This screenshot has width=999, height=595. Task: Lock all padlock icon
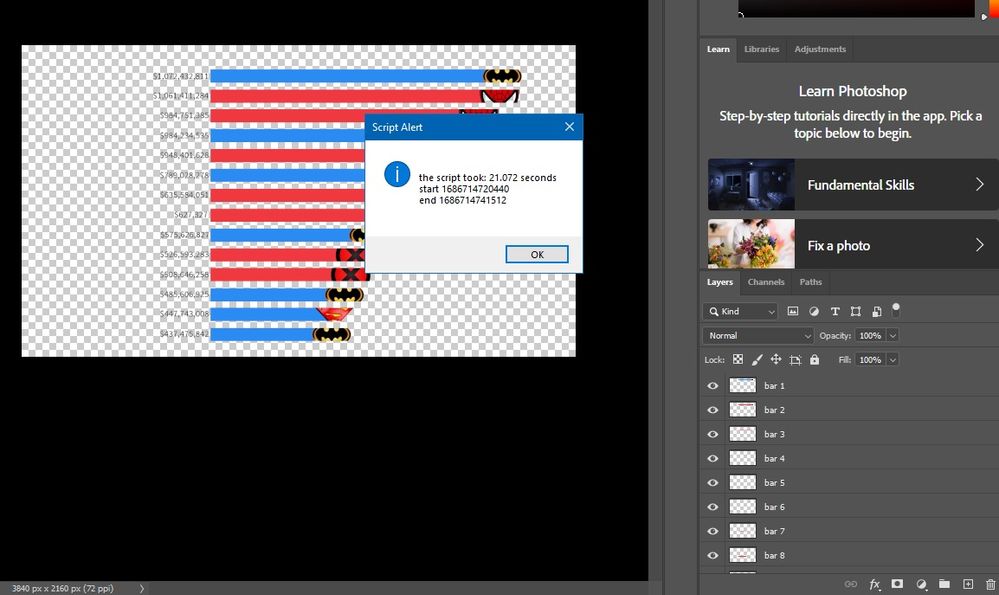pos(814,359)
